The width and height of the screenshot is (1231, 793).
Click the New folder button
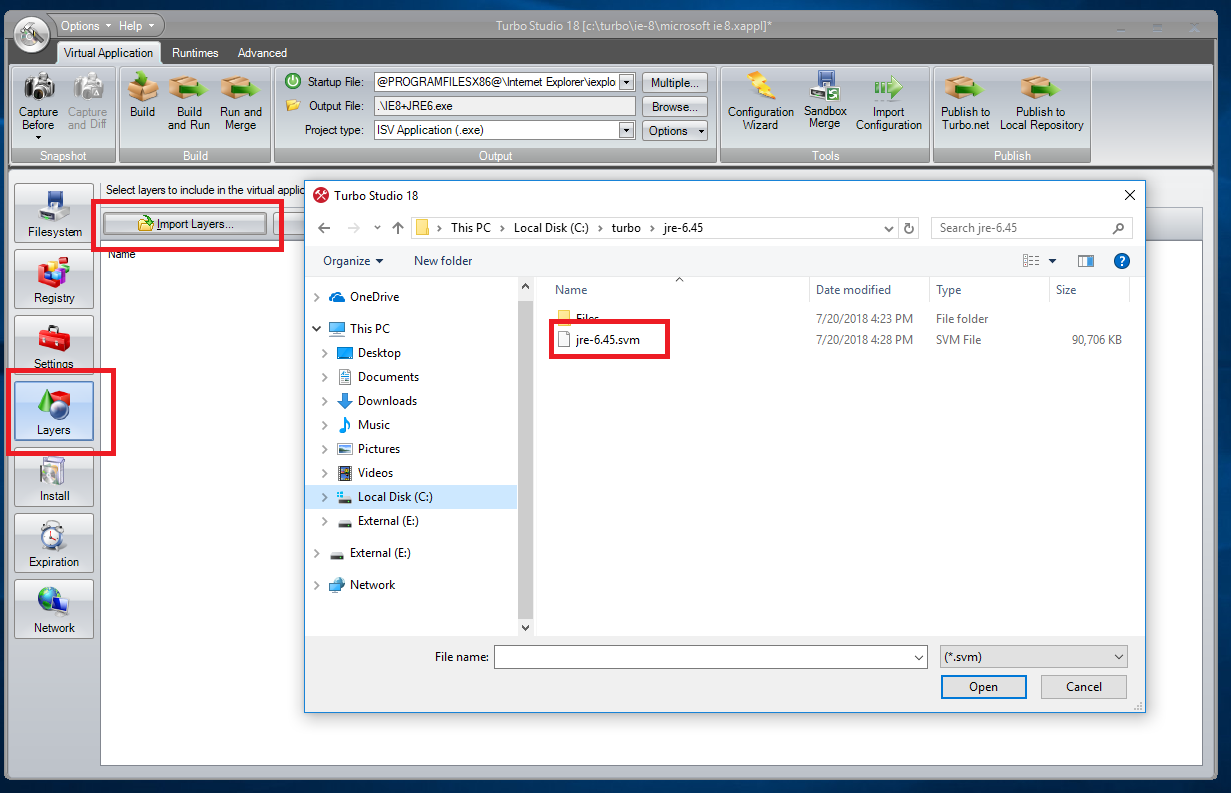443,261
